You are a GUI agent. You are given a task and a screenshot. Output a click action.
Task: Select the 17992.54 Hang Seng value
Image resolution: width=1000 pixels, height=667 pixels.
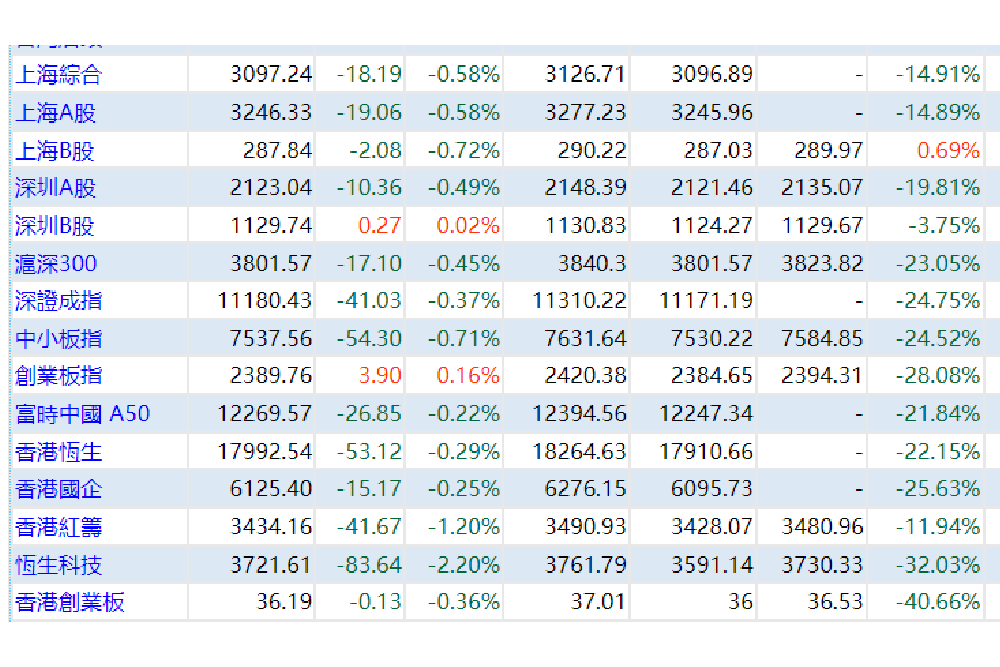coord(265,451)
